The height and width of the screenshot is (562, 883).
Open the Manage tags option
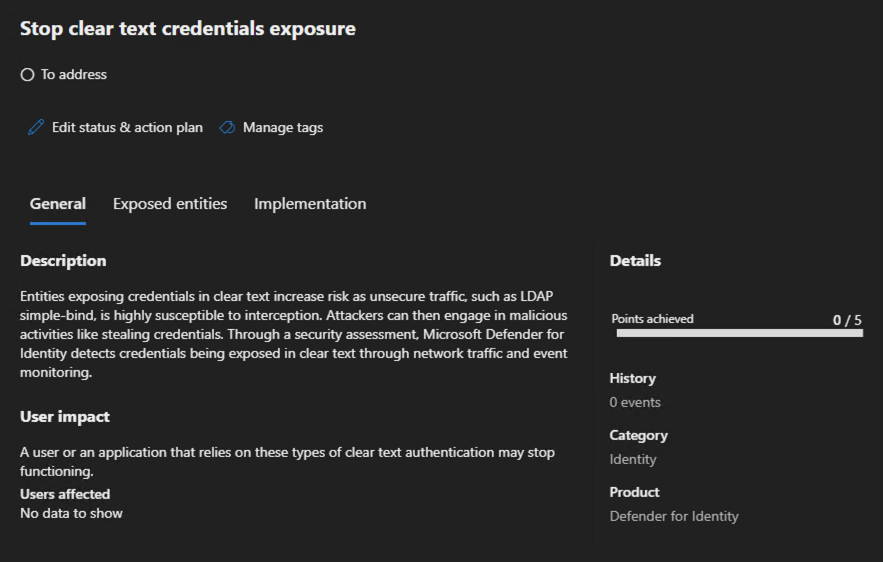[x=282, y=128]
